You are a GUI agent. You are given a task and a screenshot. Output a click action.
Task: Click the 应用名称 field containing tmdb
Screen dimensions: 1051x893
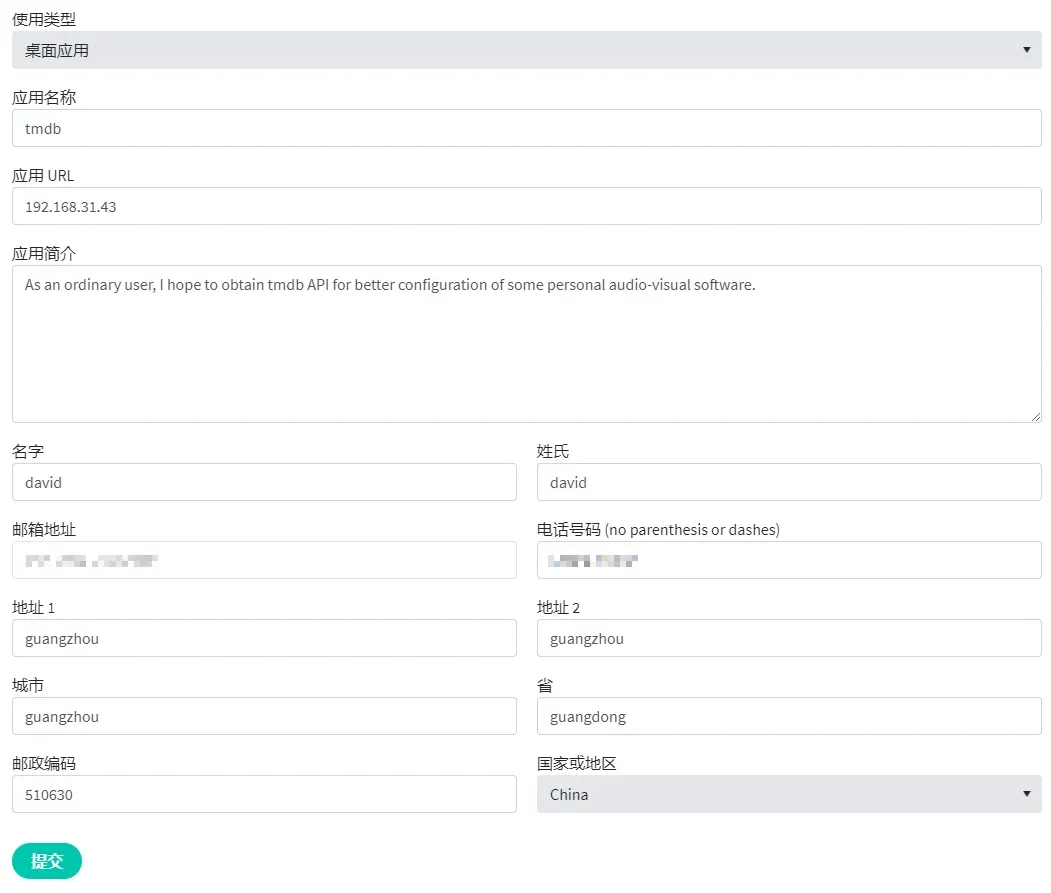tap(526, 128)
